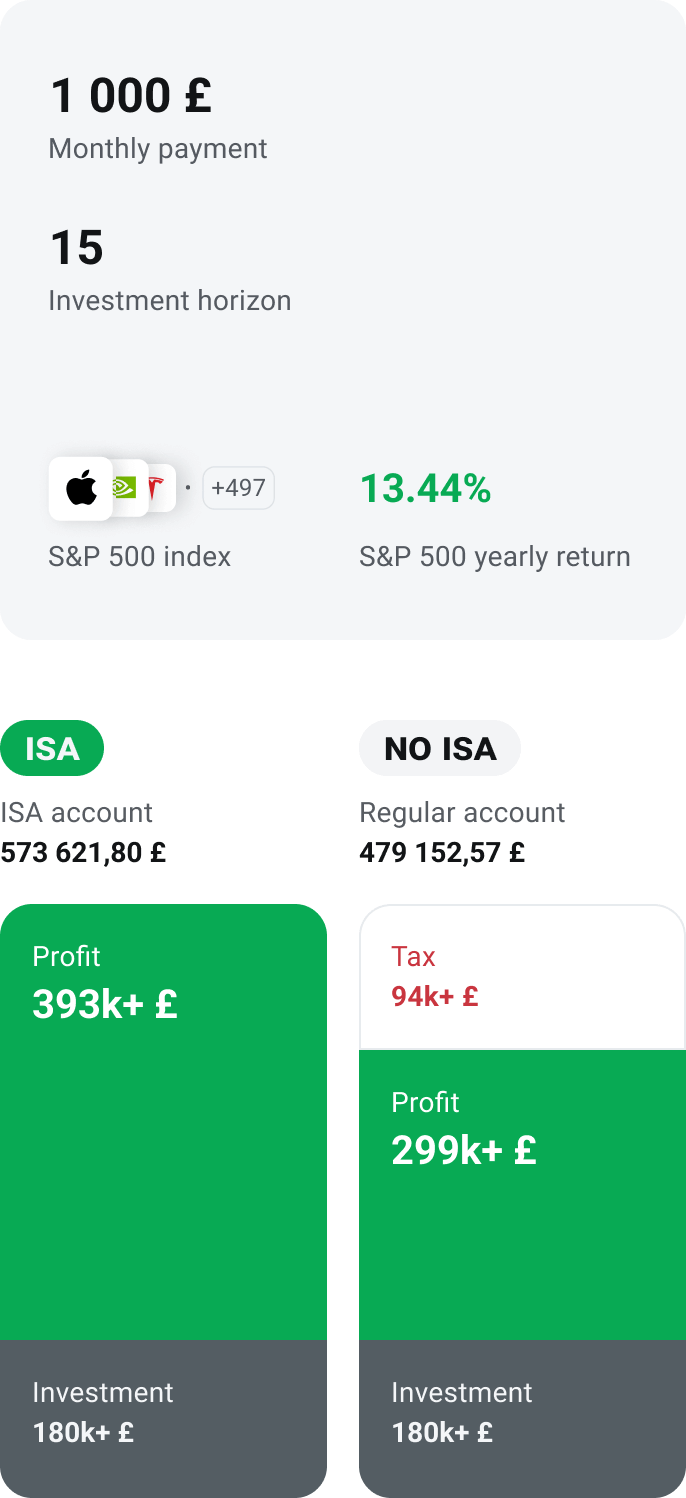Toggle the green ISA pill button

(52, 748)
